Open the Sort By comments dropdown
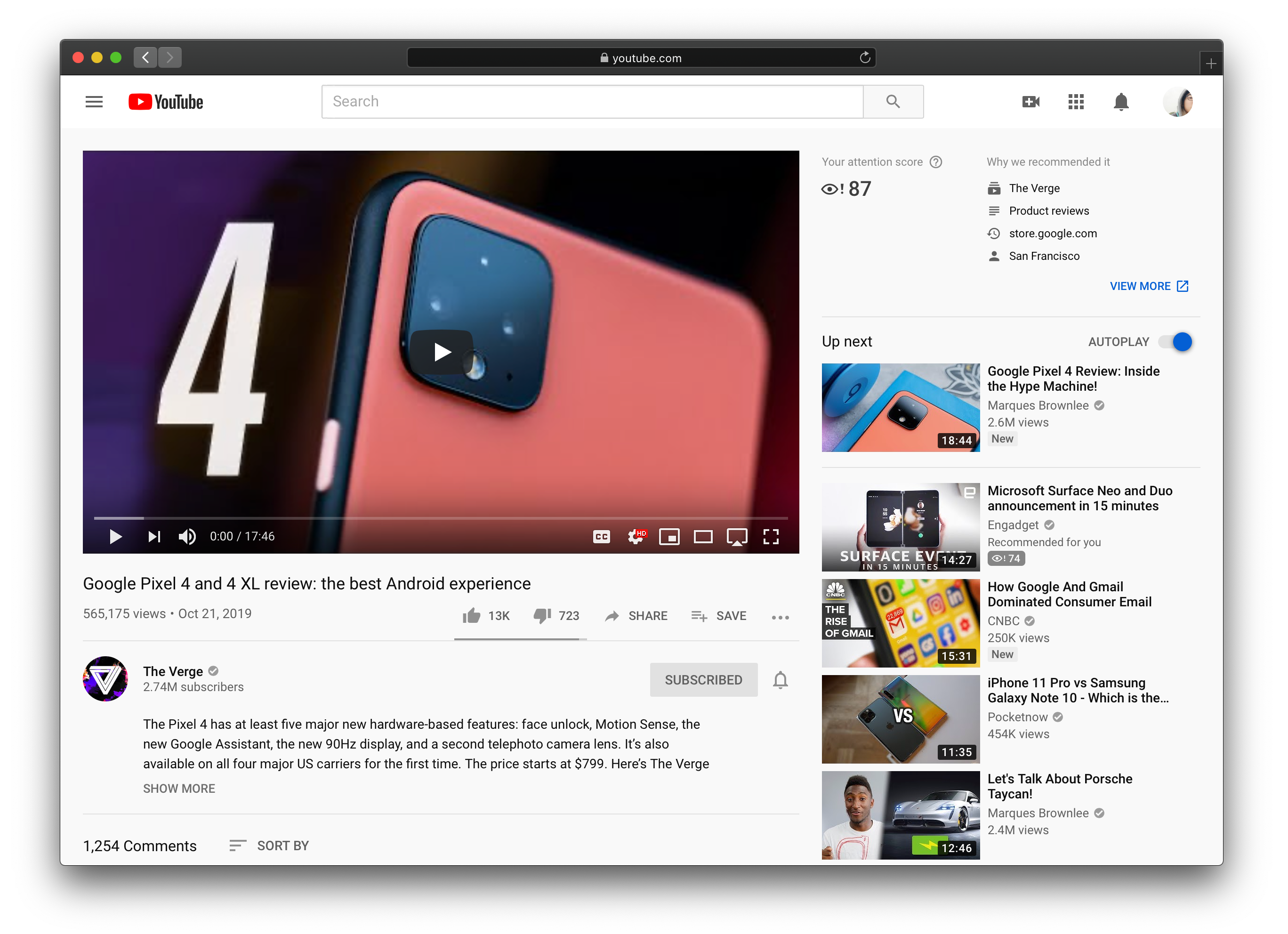Screen dimensions: 1288x934 pos(269,845)
